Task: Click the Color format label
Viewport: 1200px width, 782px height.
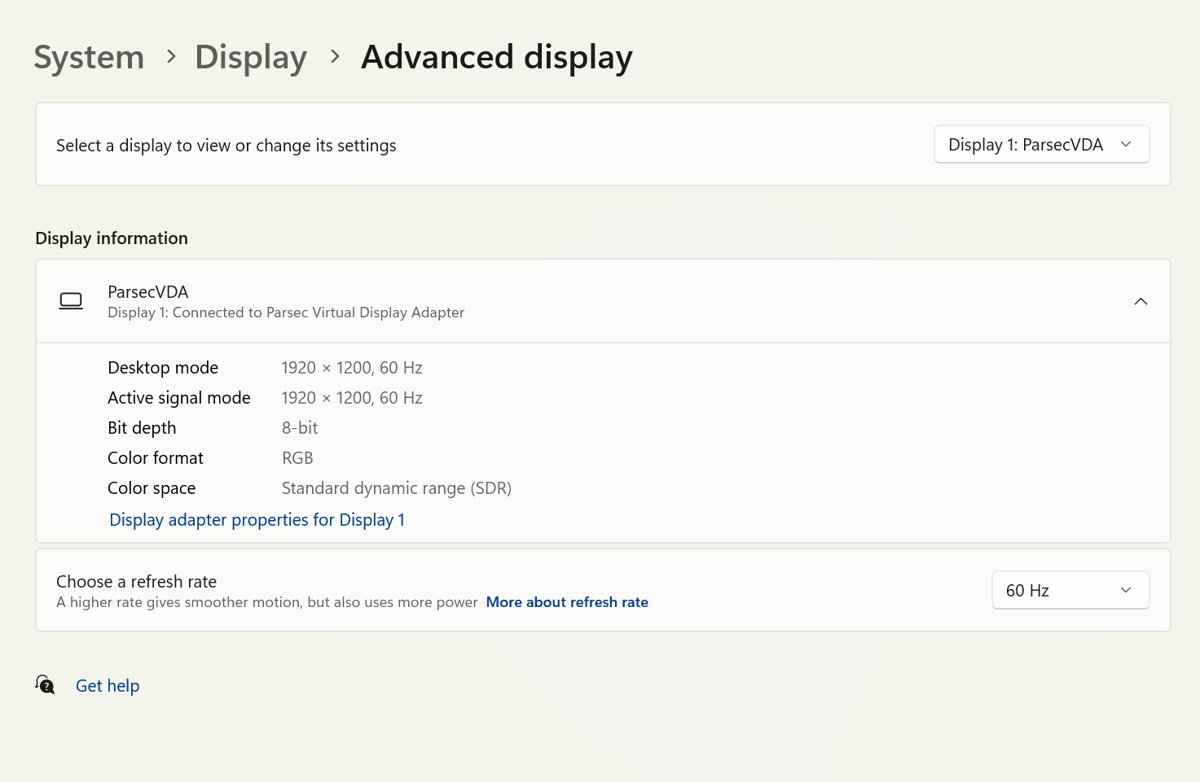Action: coord(156,458)
